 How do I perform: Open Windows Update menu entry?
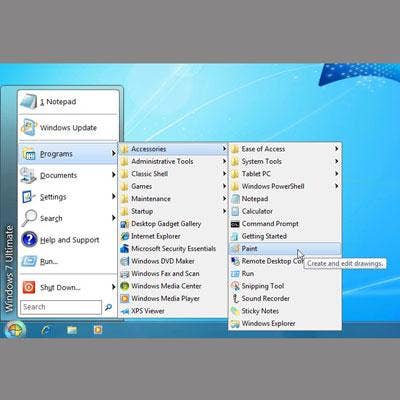click(68, 128)
